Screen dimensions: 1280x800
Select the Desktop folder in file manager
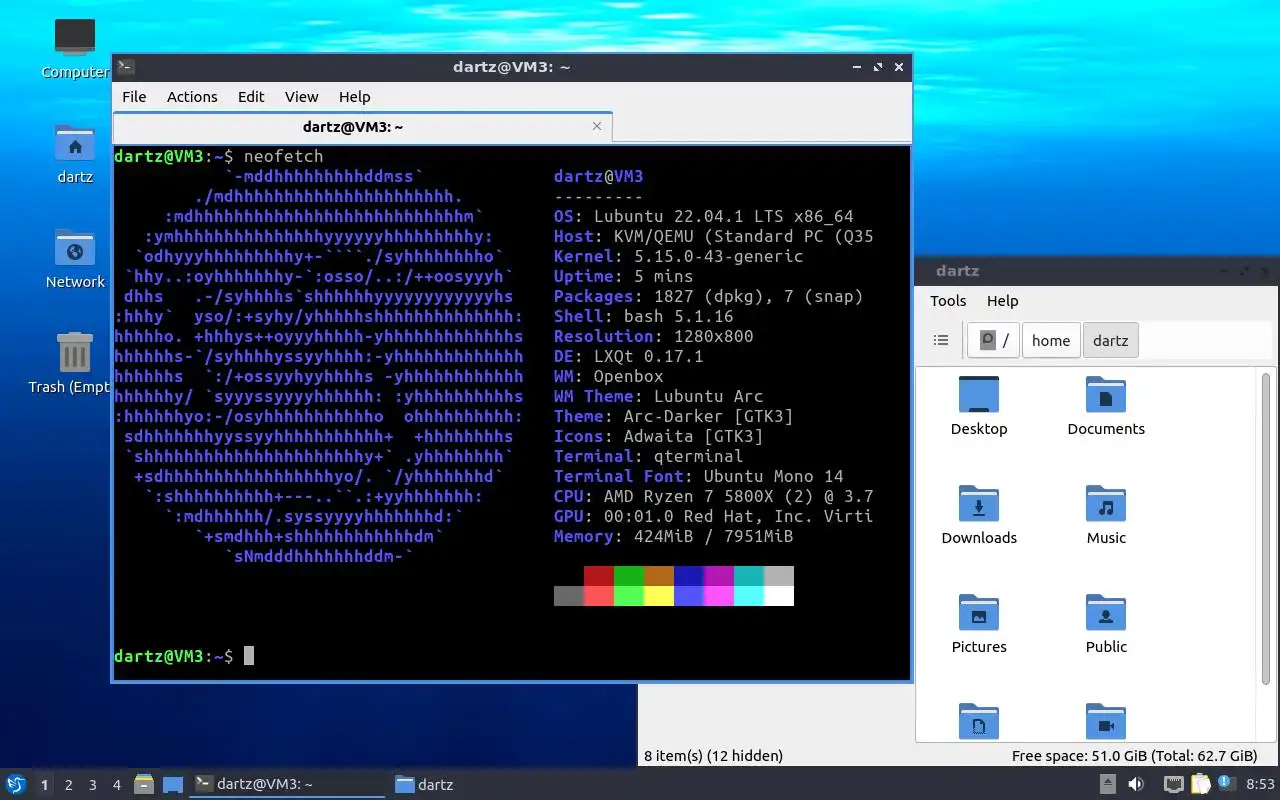pos(979,407)
